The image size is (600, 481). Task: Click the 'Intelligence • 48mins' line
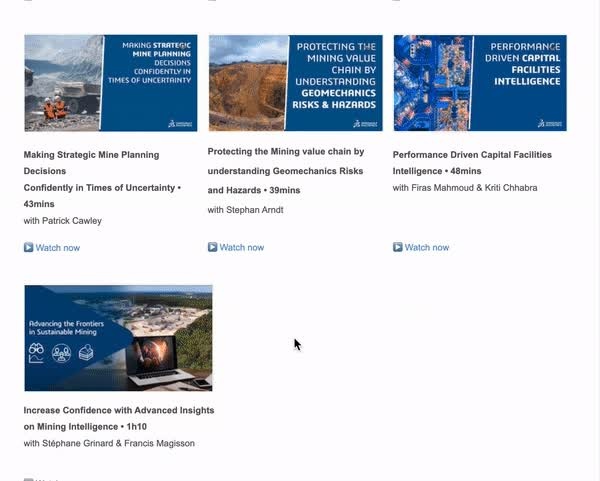click(x=437, y=171)
